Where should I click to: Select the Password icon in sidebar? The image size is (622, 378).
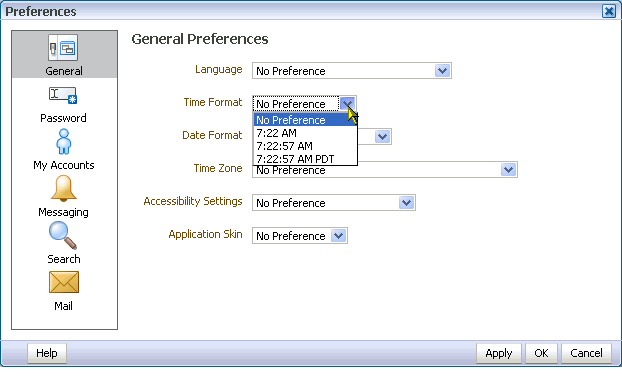pos(63,95)
